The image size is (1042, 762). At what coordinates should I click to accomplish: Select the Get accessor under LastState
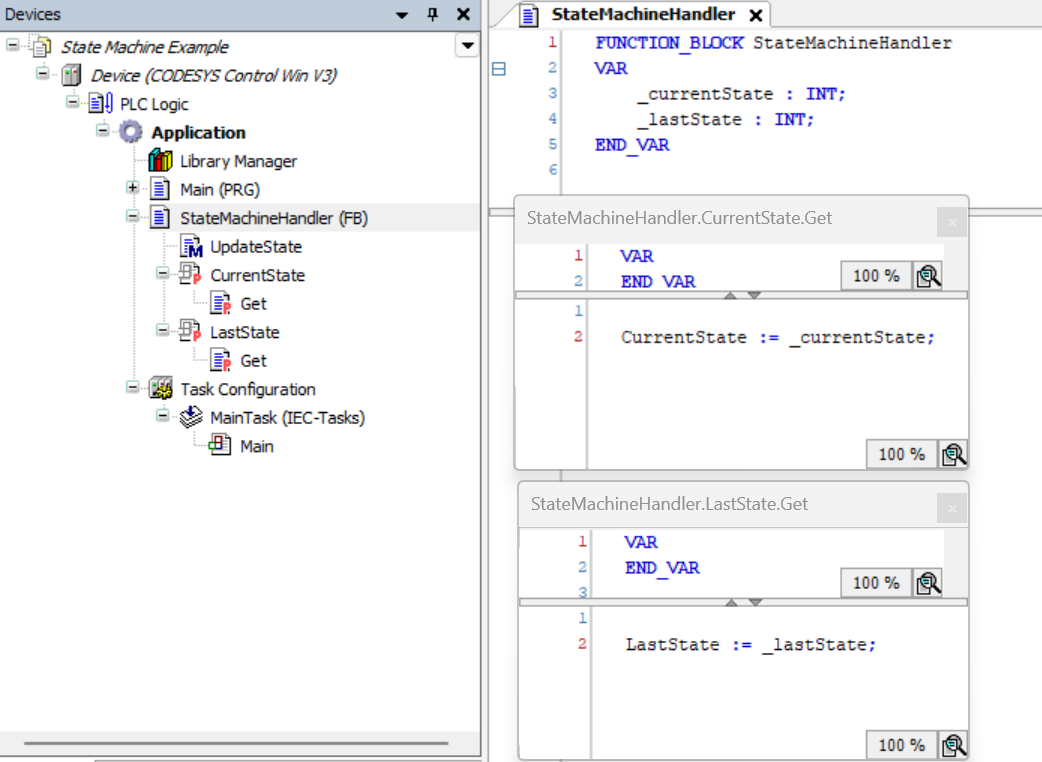pyautogui.click(x=253, y=361)
